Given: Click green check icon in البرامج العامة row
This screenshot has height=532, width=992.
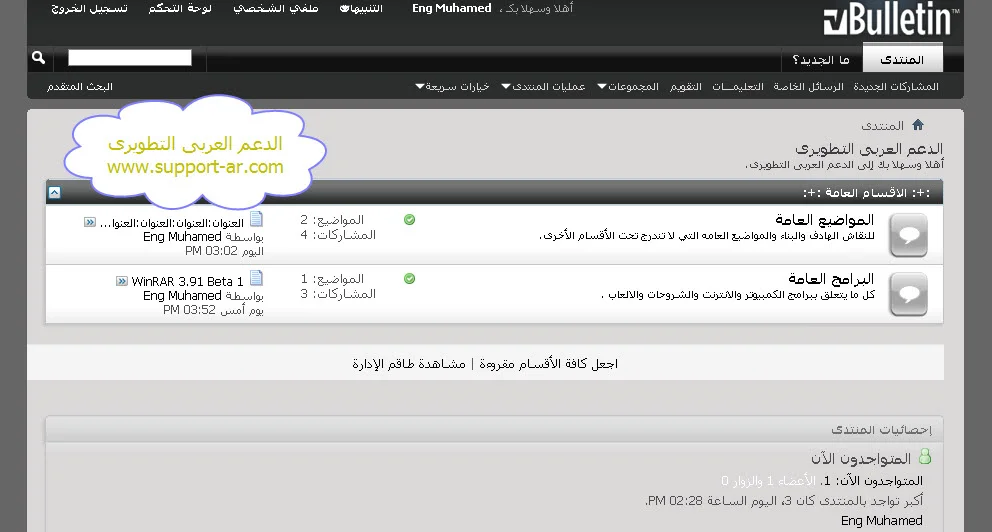Looking at the screenshot, I should 409,279.
